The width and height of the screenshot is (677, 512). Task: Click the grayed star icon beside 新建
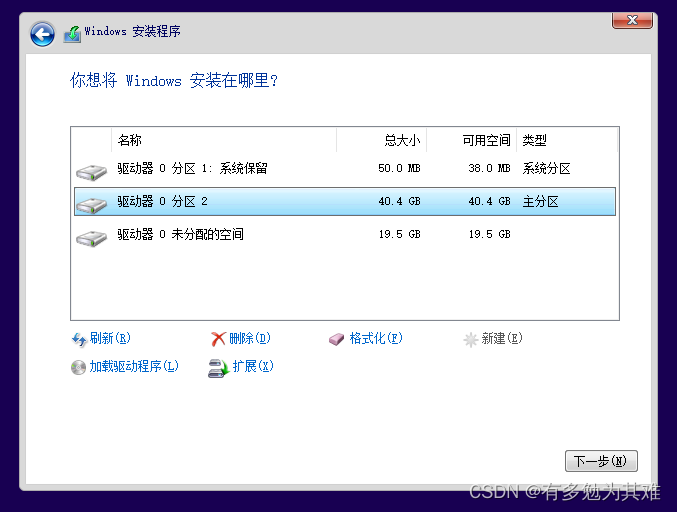(470, 340)
